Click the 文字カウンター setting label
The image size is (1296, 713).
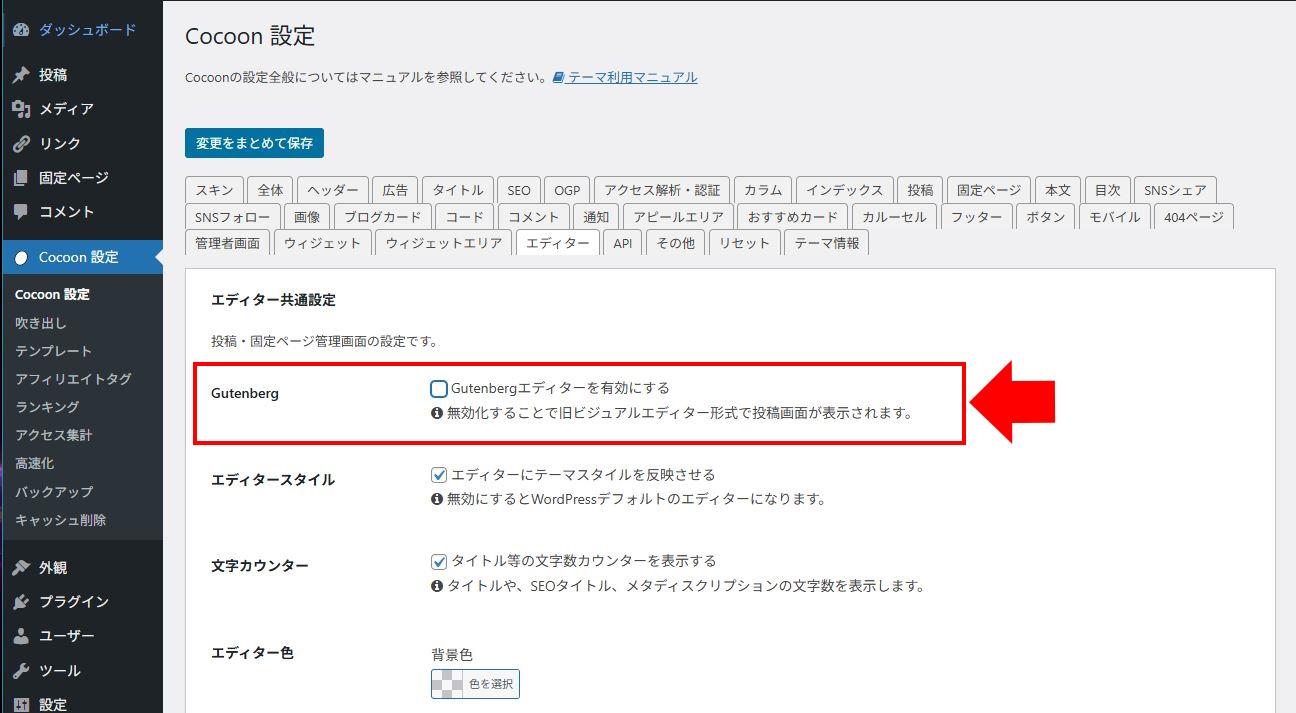point(260,566)
